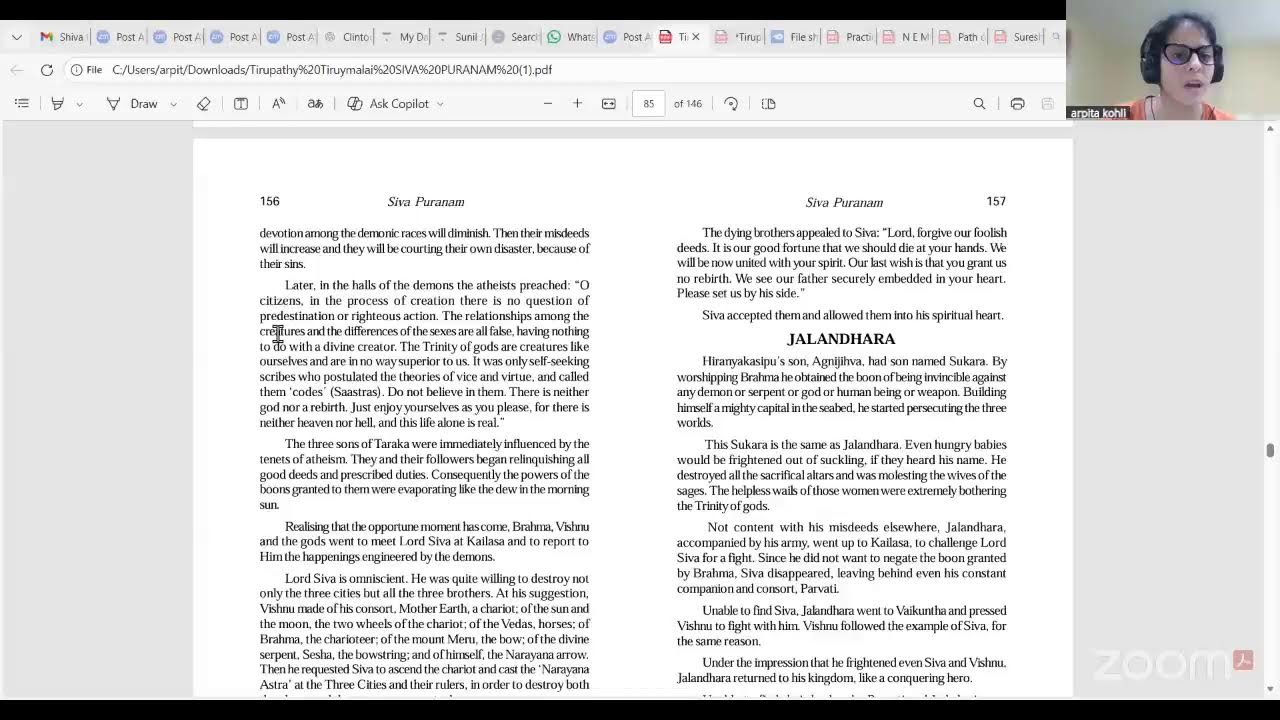Open the PDF table of contents panel
Screen dimensions: 1280x720
tap(22, 103)
